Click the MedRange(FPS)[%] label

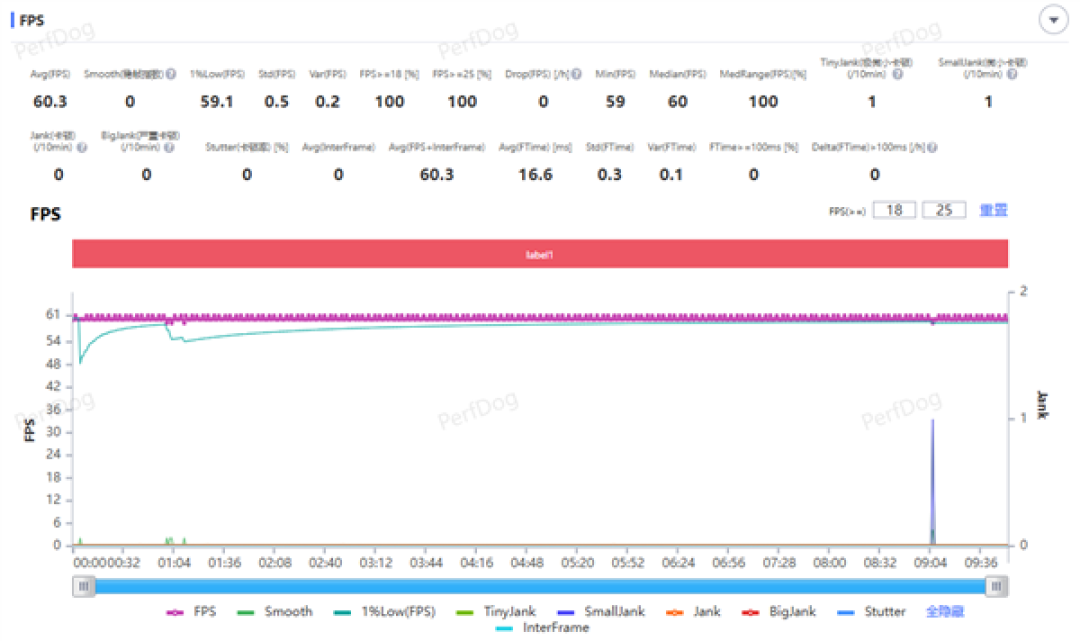click(x=762, y=74)
